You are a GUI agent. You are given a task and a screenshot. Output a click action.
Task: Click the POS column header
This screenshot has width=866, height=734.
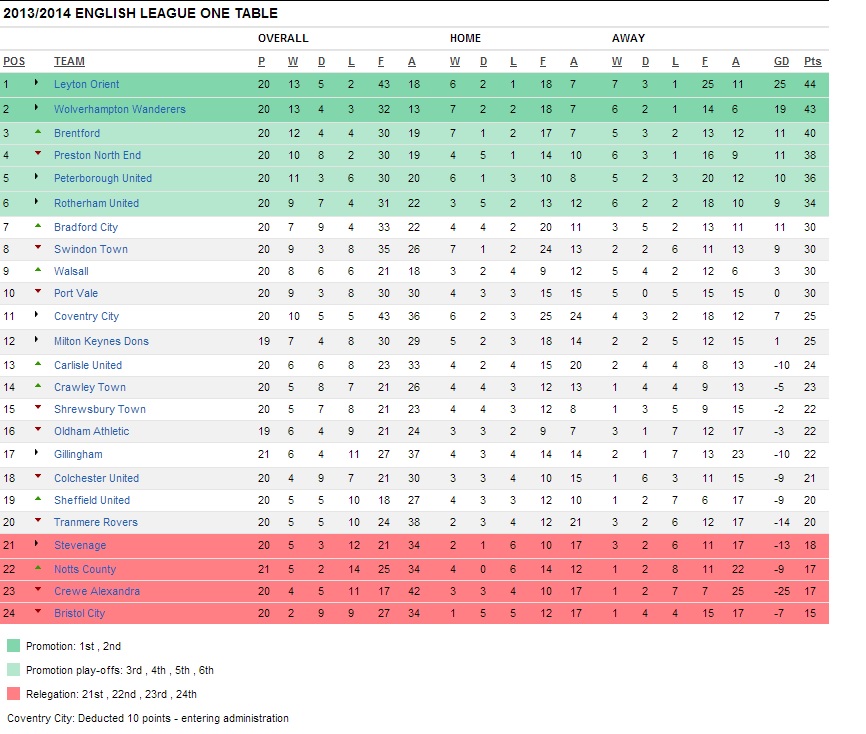pos(14,62)
